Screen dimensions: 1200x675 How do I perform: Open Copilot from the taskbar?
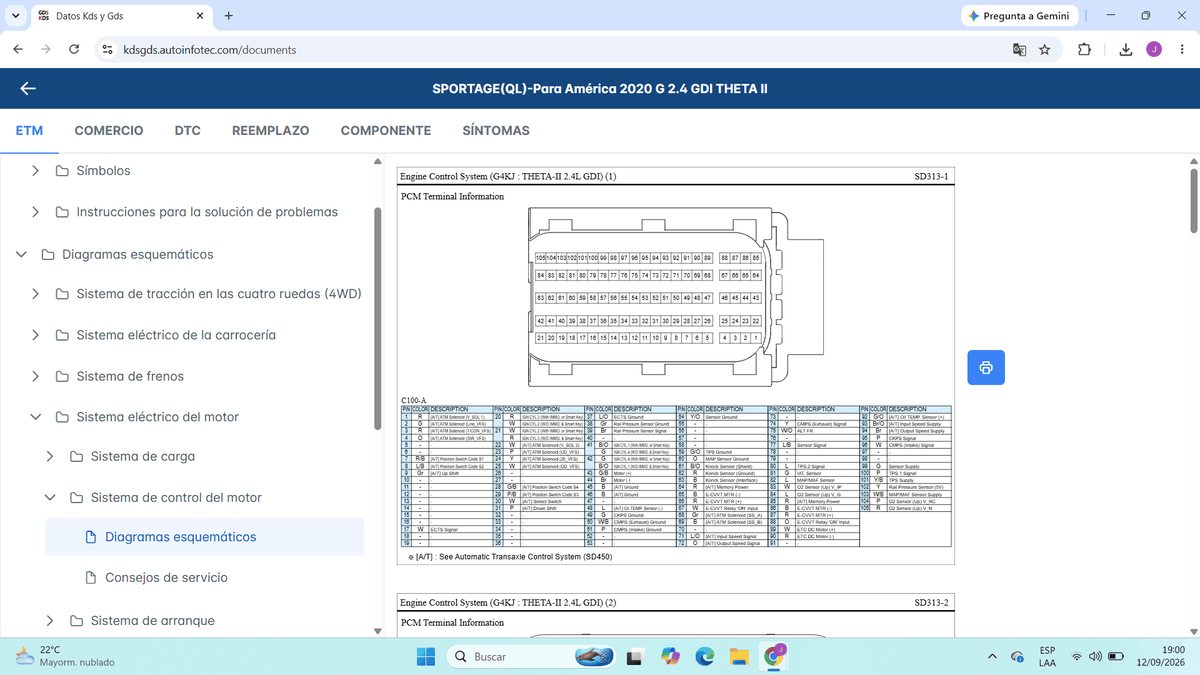670,656
